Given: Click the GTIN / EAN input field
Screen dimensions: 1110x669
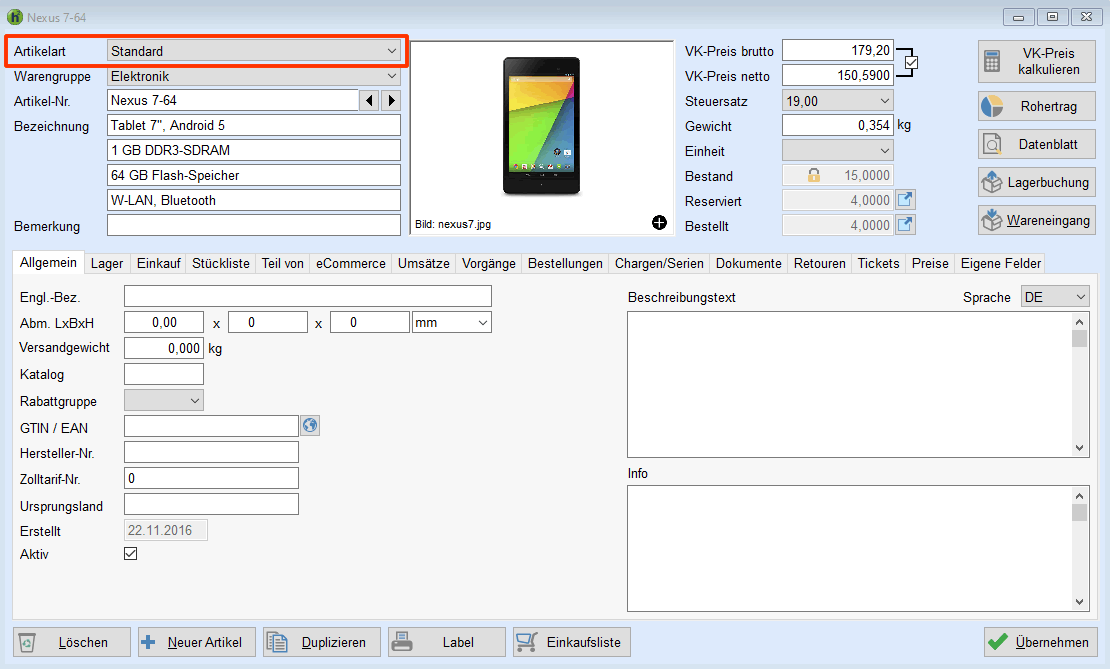Looking at the screenshot, I should tap(211, 425).
